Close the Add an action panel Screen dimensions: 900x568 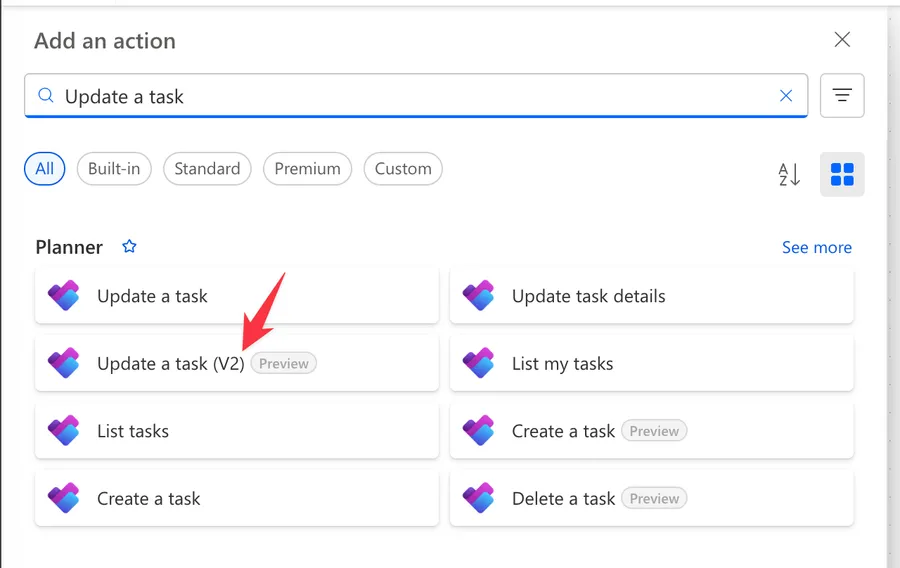tap(842, 40)
